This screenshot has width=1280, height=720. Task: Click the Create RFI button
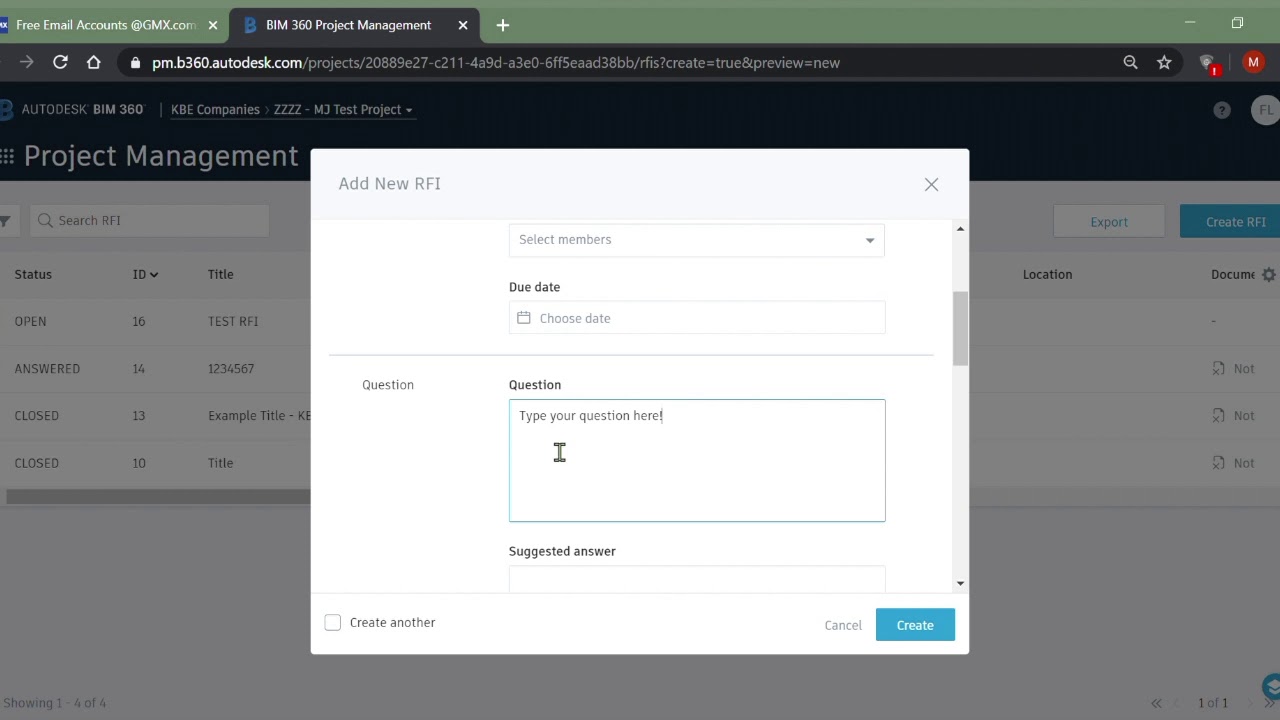pyautogui.click(x=1231, y=222)
